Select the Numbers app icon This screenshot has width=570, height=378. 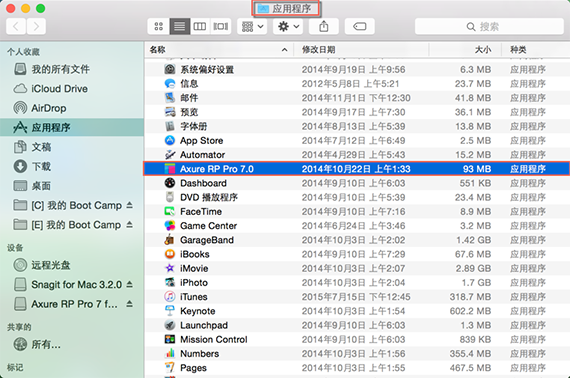[x=170, y=353]
